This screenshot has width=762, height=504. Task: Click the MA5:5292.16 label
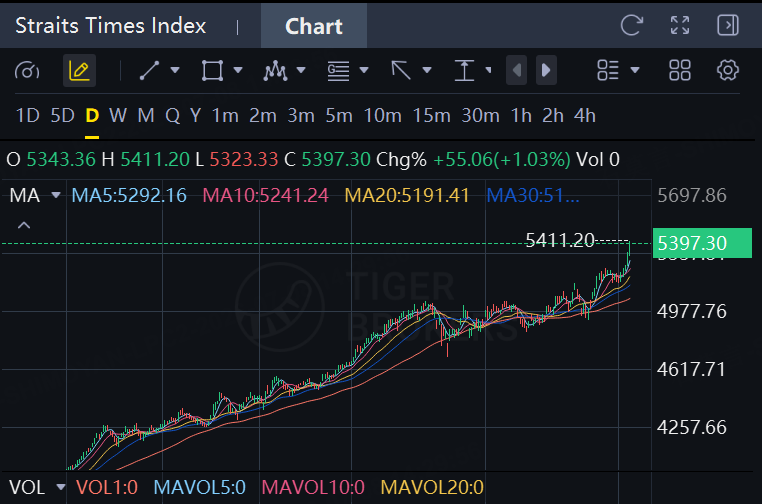point(129,195)
